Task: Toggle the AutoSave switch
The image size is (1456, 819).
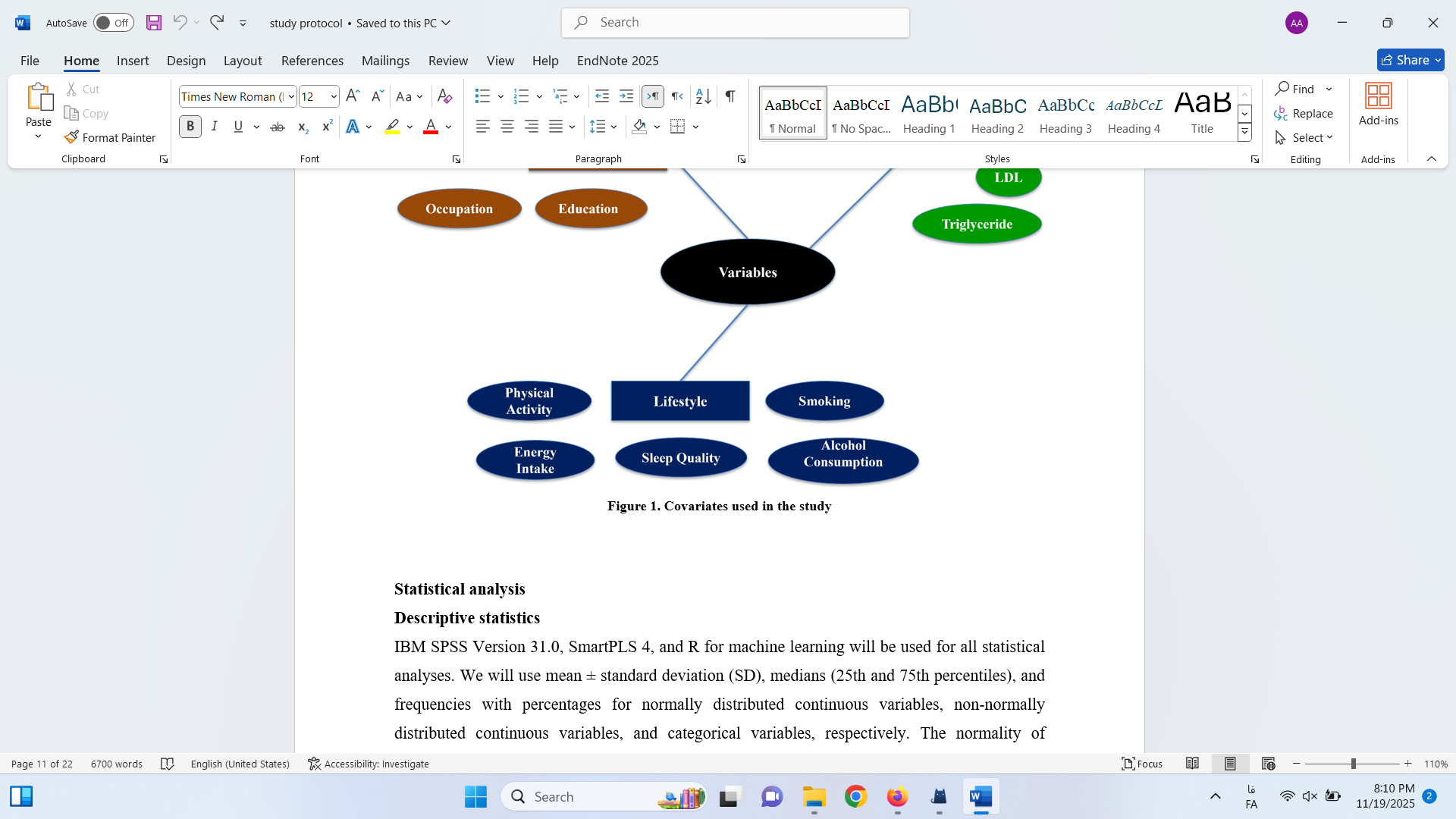Action: [x=113, y=23]
